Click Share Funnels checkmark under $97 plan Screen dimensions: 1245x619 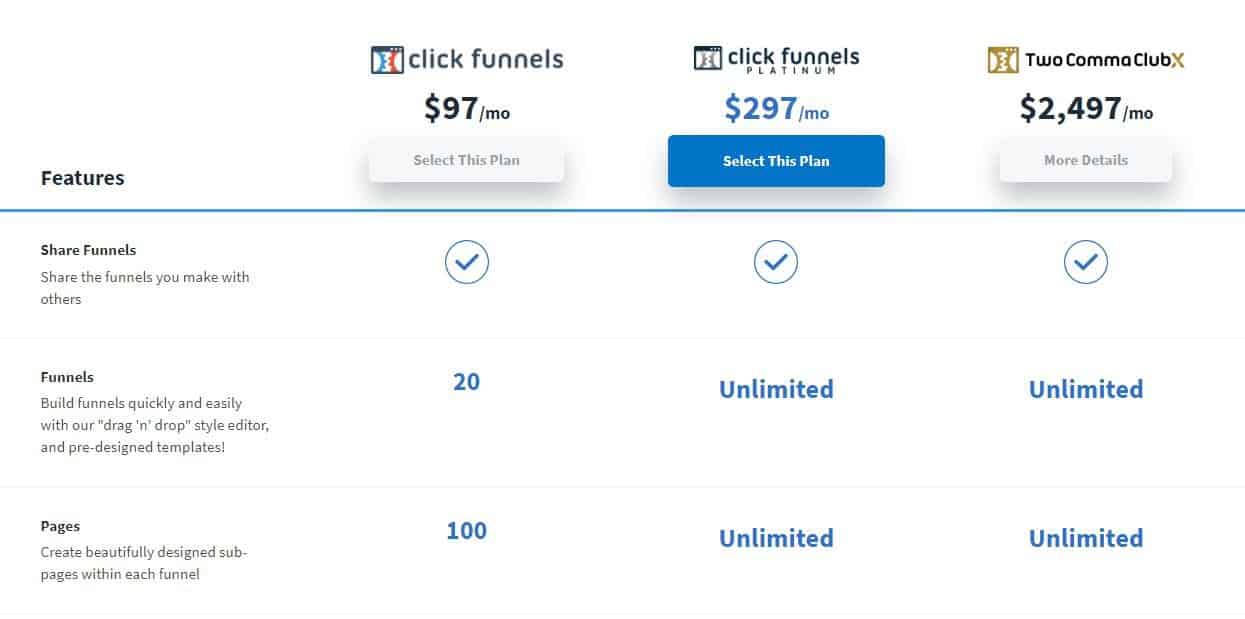coord(467,262)
